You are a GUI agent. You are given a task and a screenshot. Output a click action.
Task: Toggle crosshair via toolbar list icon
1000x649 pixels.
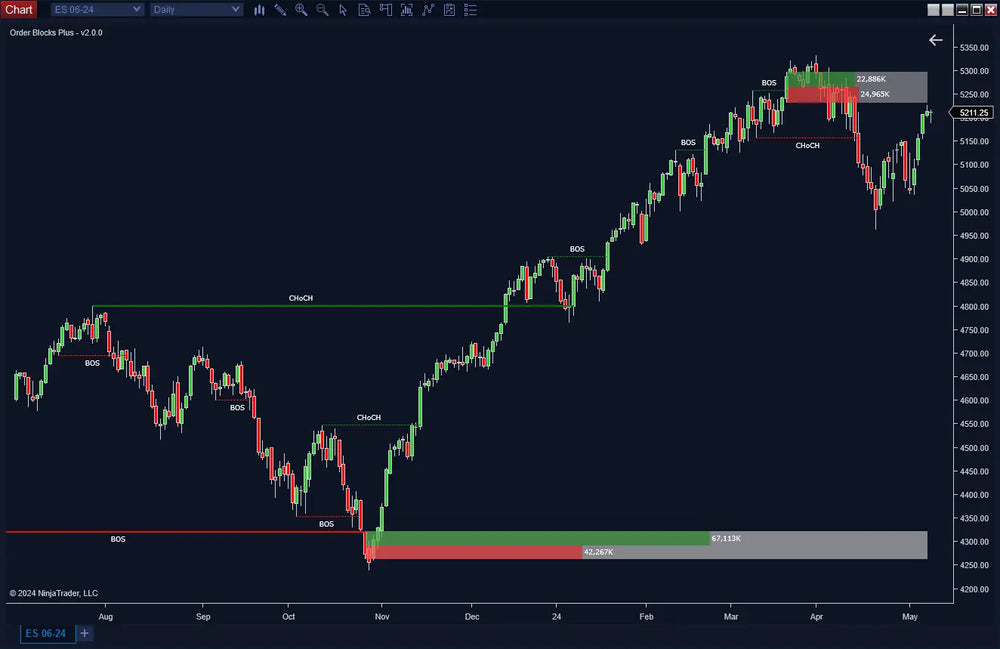[x=471, y=10]
